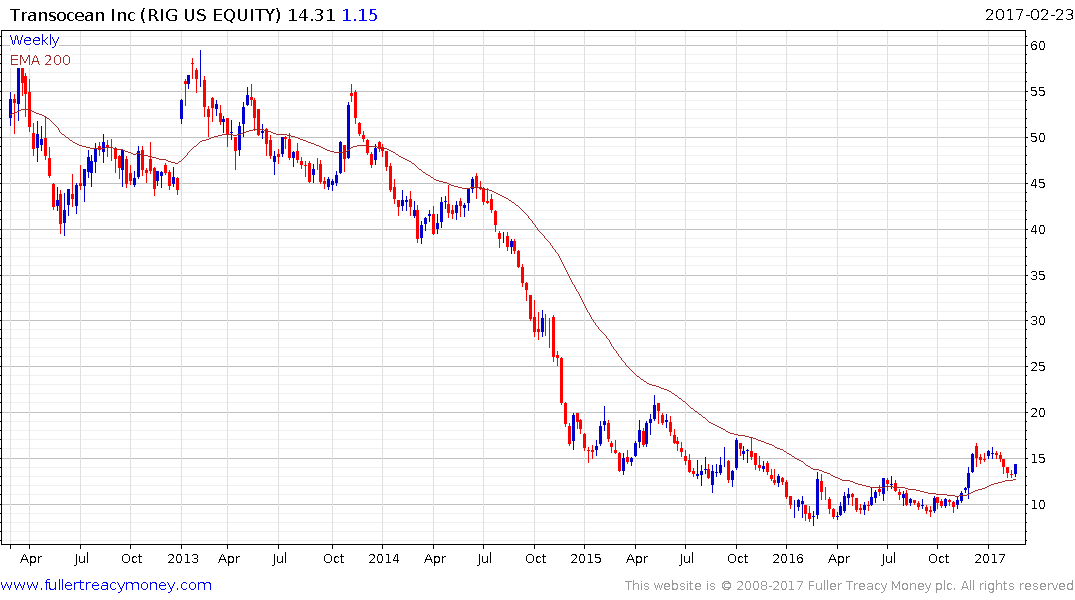
Task: Click the 15 price axis label
Action: click(1037, 459)
